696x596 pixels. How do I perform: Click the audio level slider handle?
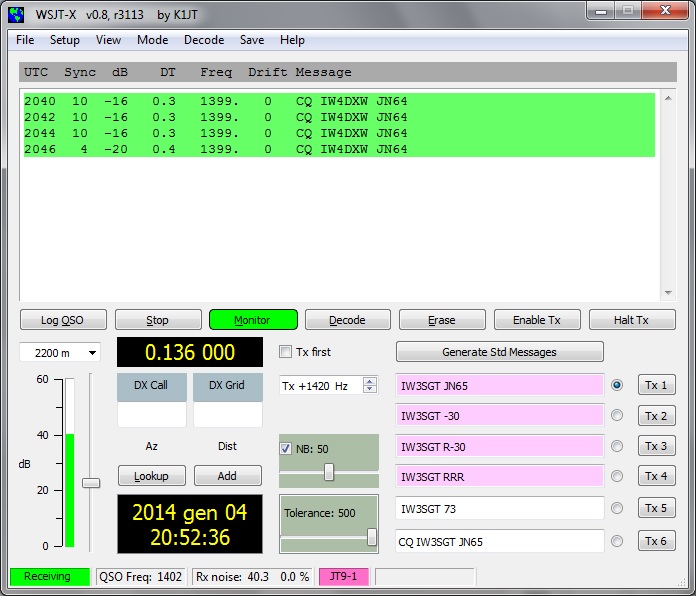tap(91, 483)
